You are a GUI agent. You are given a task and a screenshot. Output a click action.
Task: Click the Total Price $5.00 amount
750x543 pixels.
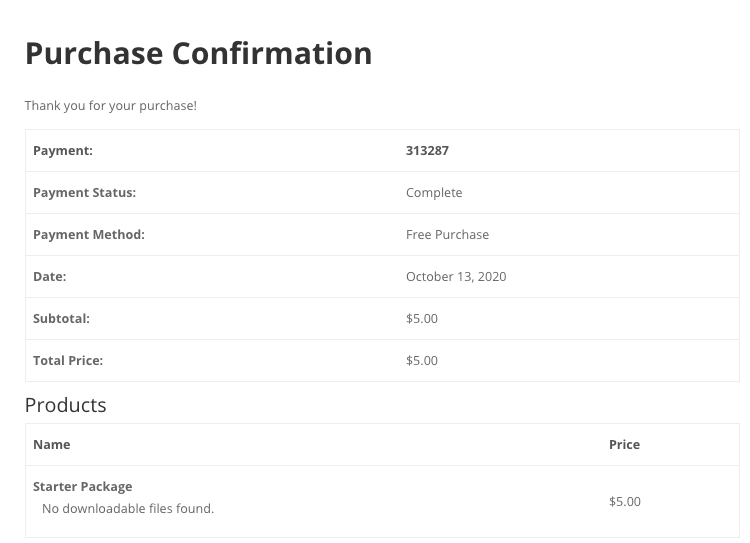tap(422, 361)
